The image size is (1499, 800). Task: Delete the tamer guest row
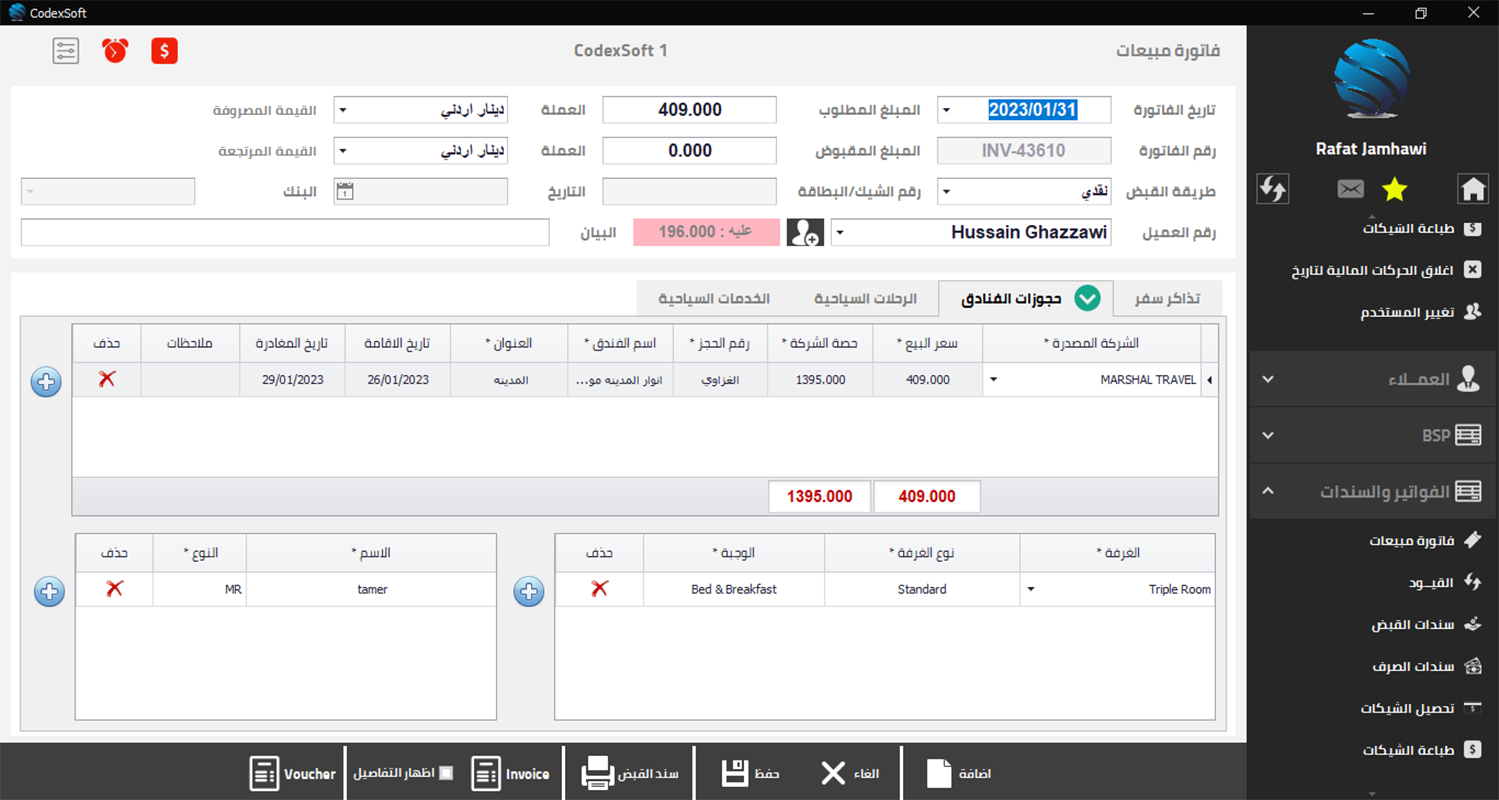point(114,589)
